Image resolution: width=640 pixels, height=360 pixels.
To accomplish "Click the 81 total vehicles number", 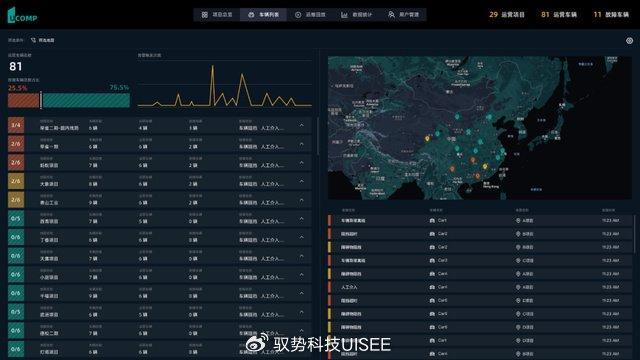I will point(16,67).
